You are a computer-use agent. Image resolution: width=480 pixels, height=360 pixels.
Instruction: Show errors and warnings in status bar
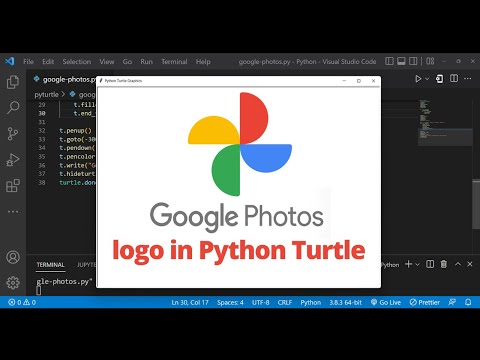(x=22, y=302)
